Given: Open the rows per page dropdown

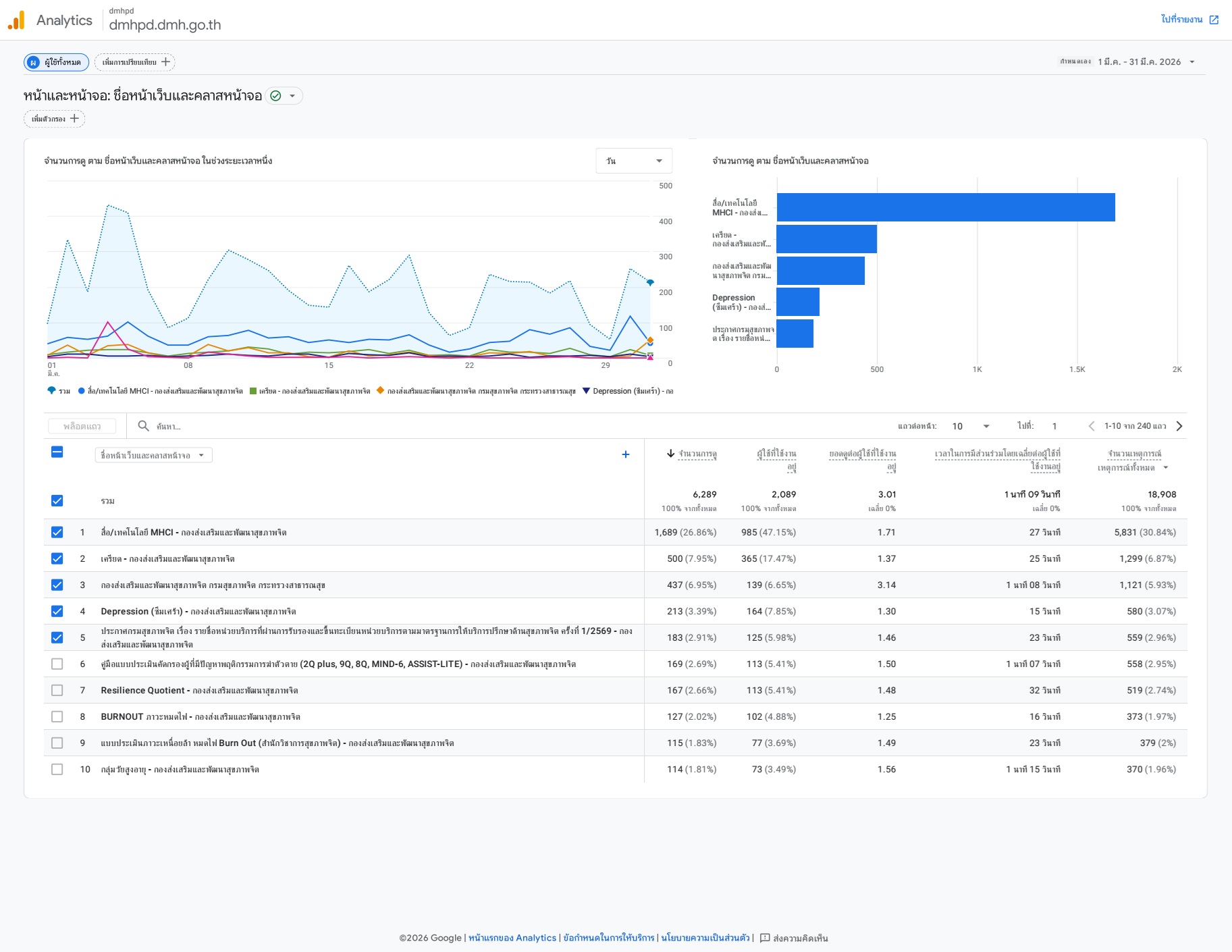Looking at the screenshot, I should pos(971,426).
